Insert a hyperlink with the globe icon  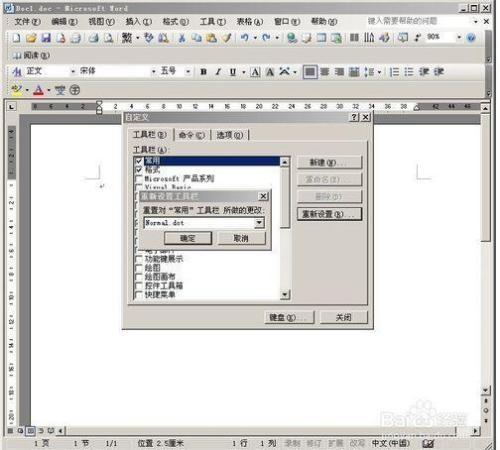point(292,38)
